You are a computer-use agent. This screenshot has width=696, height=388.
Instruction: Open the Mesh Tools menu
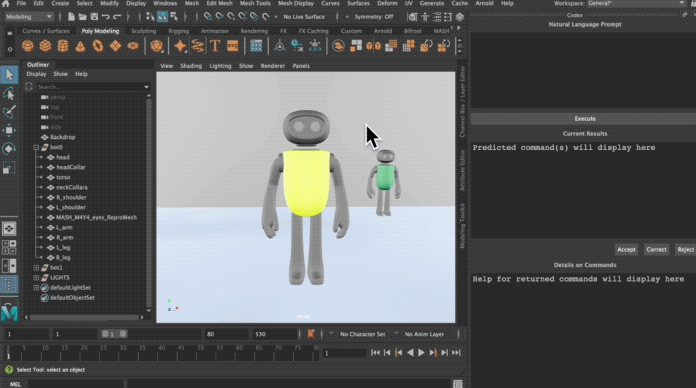(x=255, y=4)
